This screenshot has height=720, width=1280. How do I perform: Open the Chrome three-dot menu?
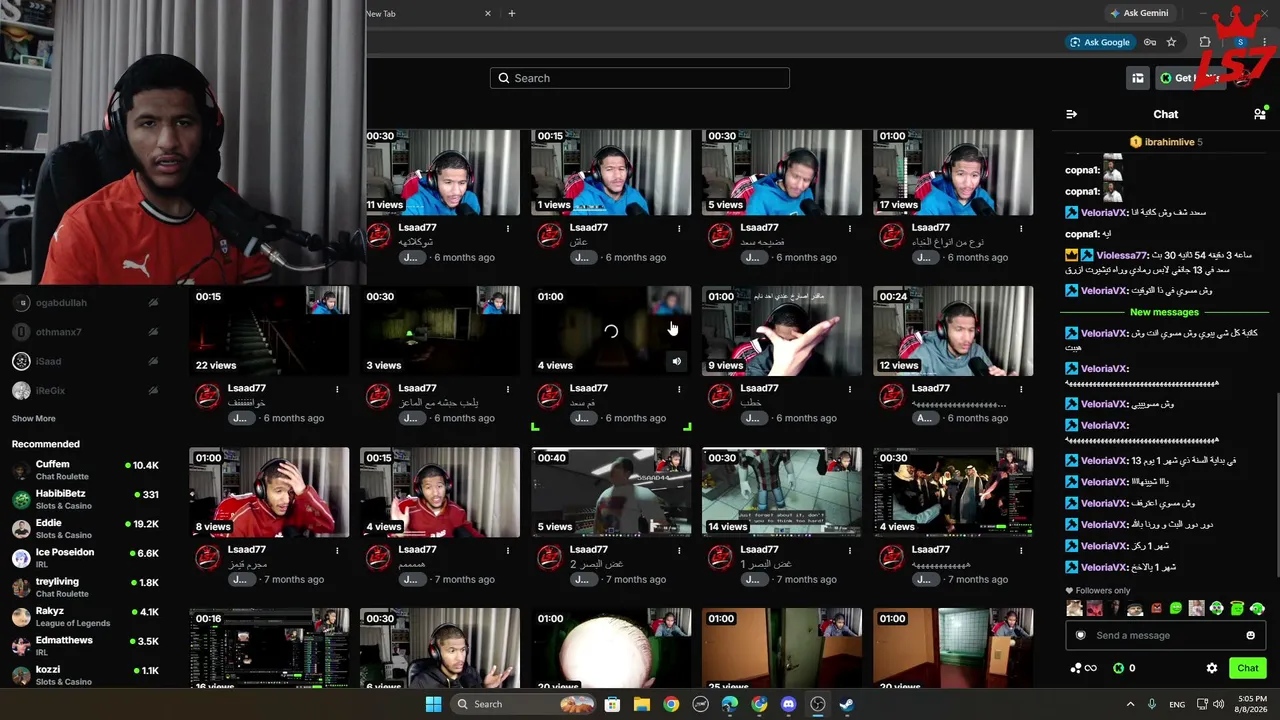click(x=1266, y=42)
